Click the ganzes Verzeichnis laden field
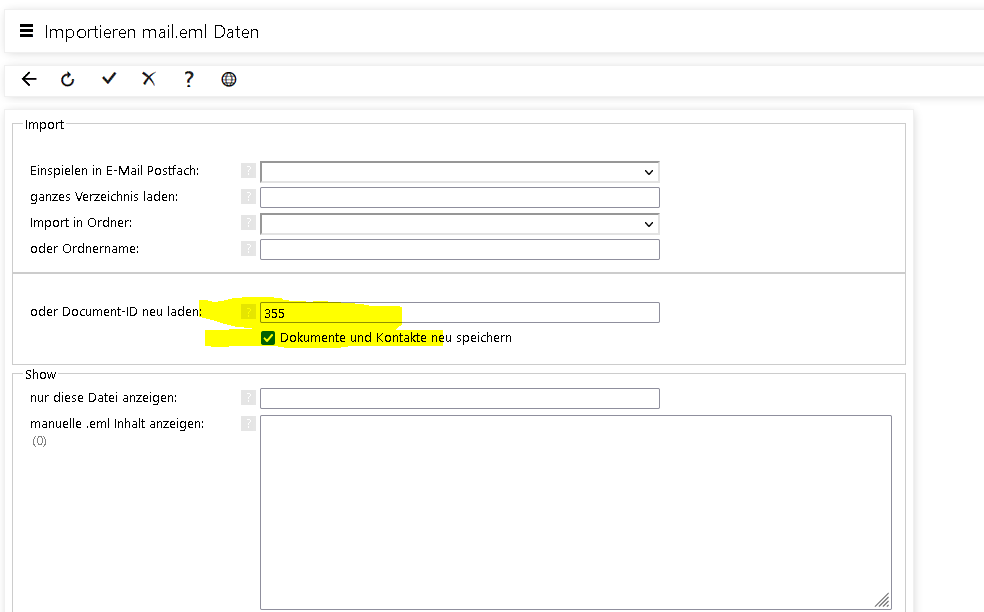 pyautogui.click(x=459, y=197)
